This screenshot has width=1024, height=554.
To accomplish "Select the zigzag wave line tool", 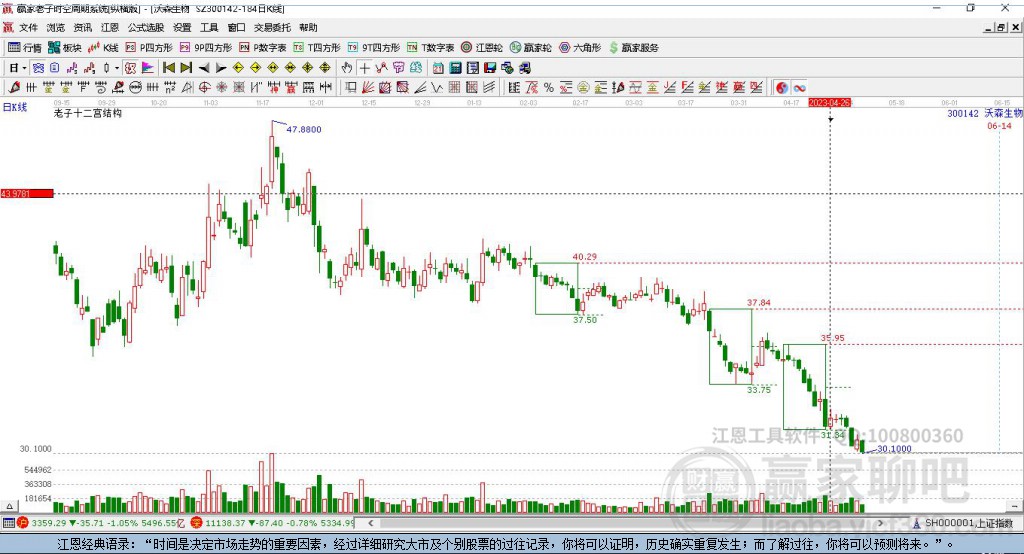I will click(x=437, y=88).
